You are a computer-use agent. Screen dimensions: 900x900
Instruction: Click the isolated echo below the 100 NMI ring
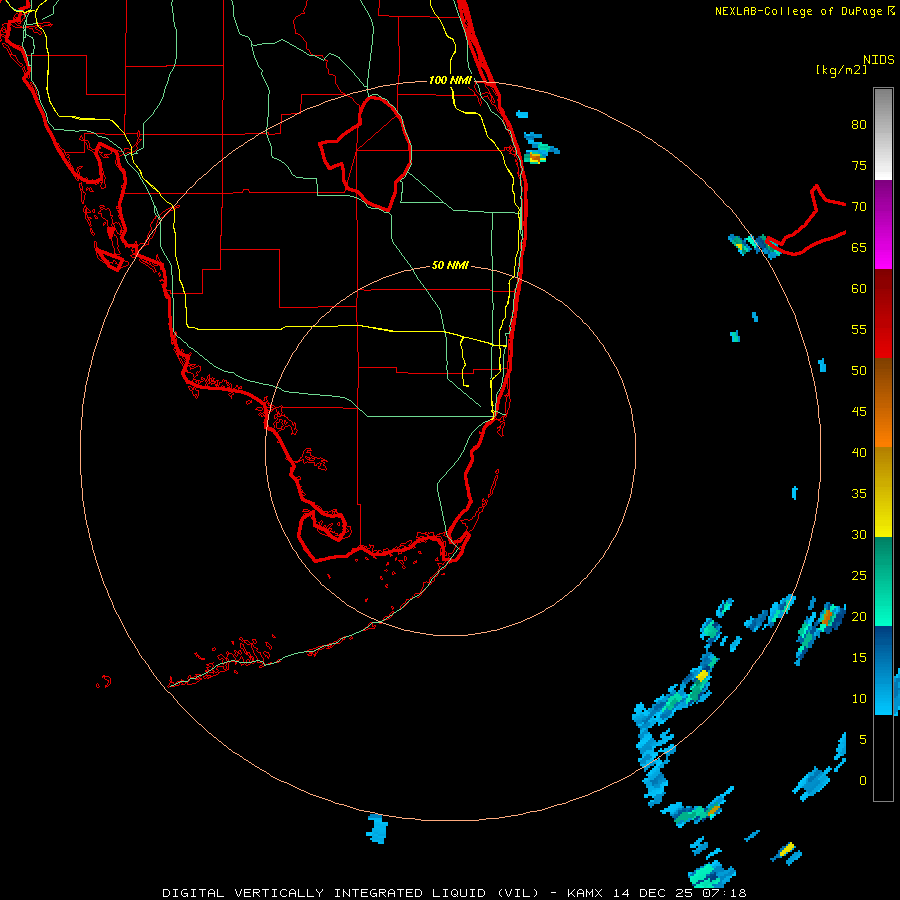[377, 828]
